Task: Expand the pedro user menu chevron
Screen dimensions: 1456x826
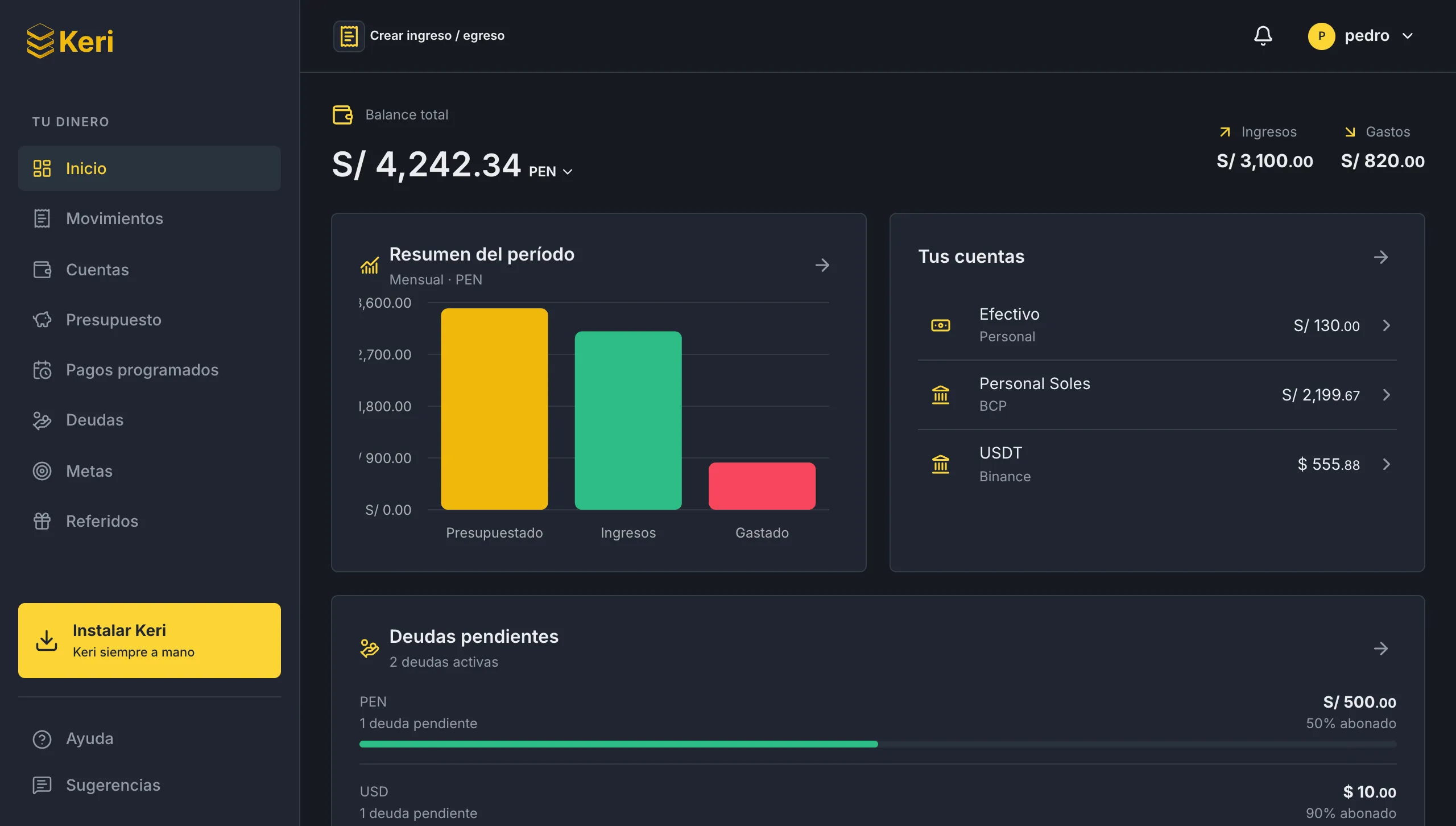Action: (1408, 36)
